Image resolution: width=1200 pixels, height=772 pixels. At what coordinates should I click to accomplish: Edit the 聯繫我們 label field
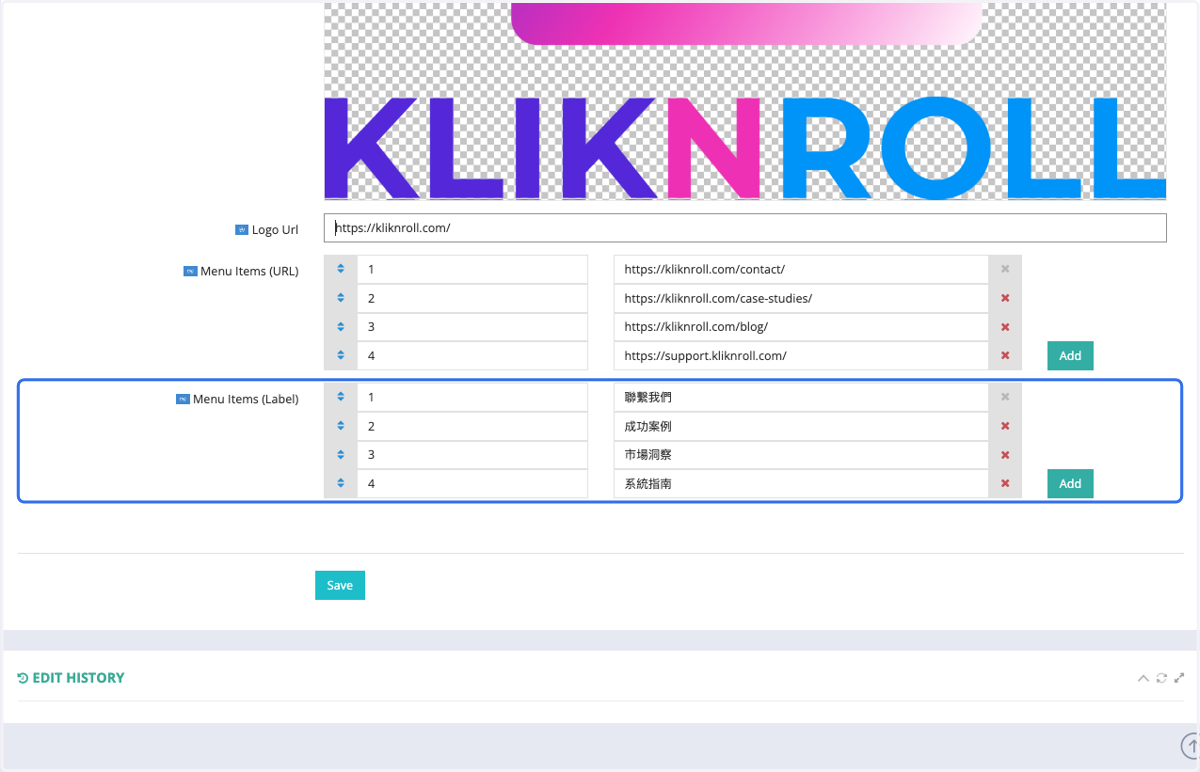tap(801, 397)
